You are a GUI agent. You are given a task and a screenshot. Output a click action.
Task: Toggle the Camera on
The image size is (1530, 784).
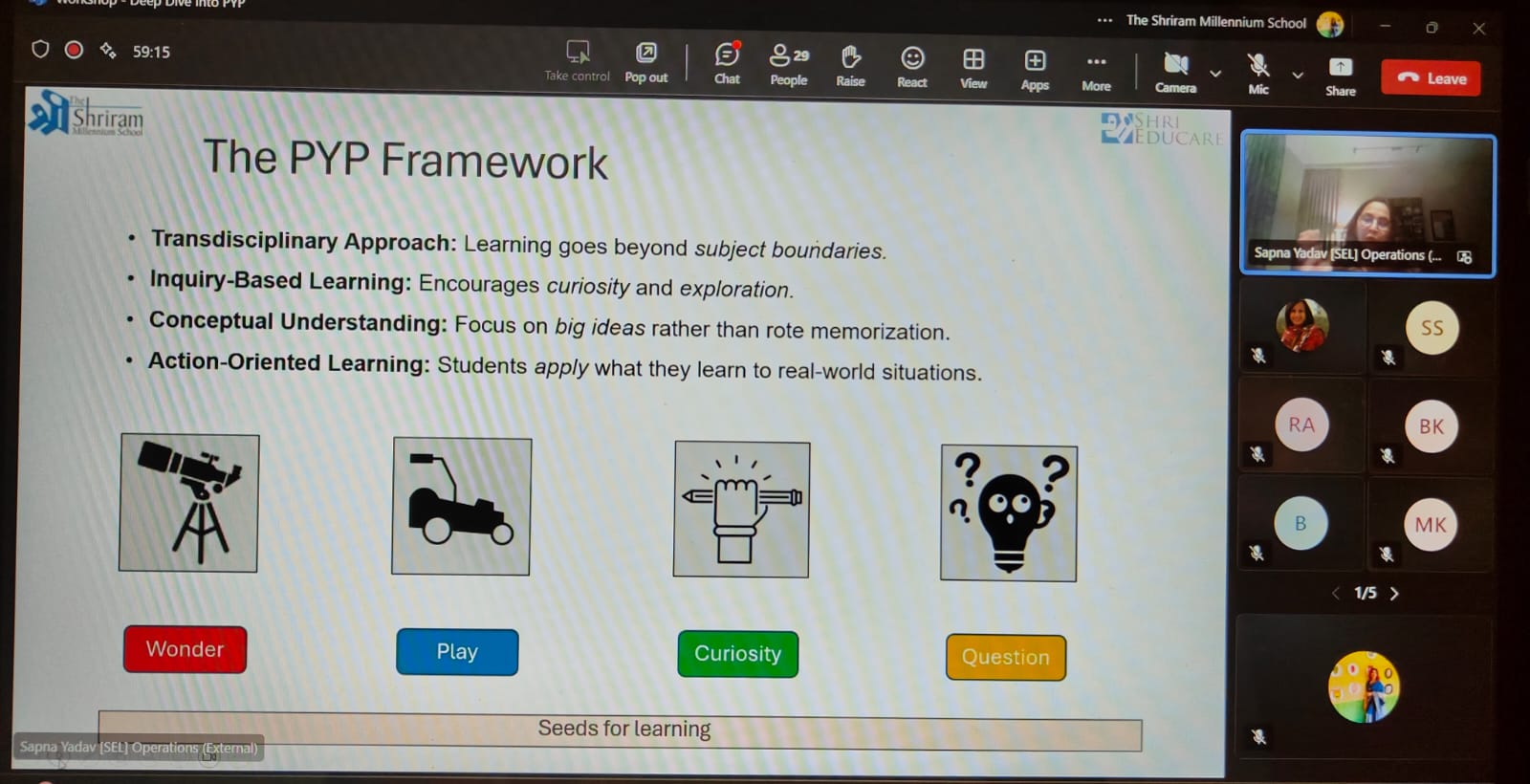pyautogui.click(x=1175, y=72)
